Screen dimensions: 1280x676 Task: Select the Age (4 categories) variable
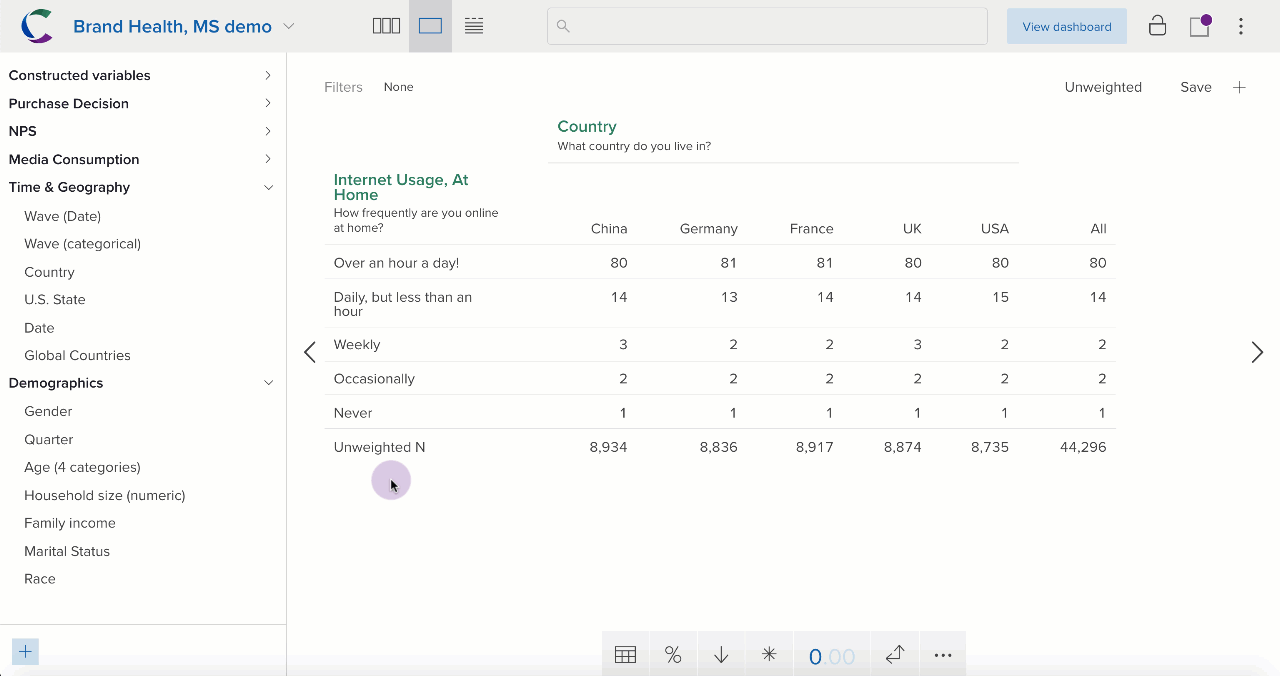[82, 467]
